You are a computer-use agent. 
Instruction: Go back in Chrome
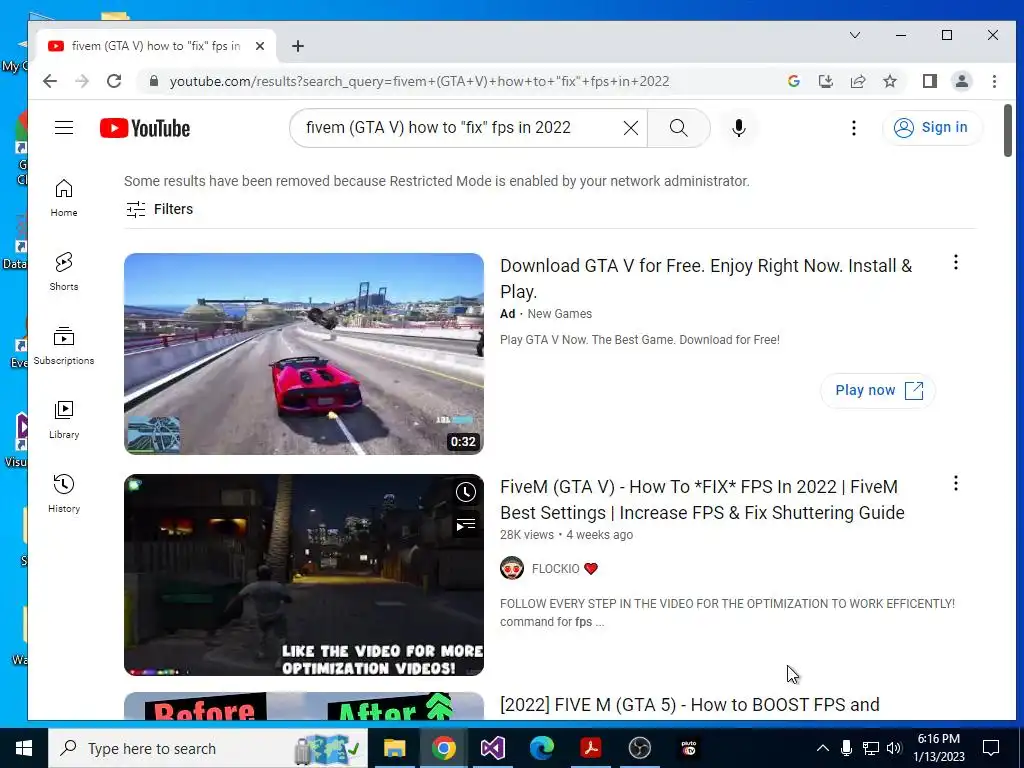click(x=50, y=81)
